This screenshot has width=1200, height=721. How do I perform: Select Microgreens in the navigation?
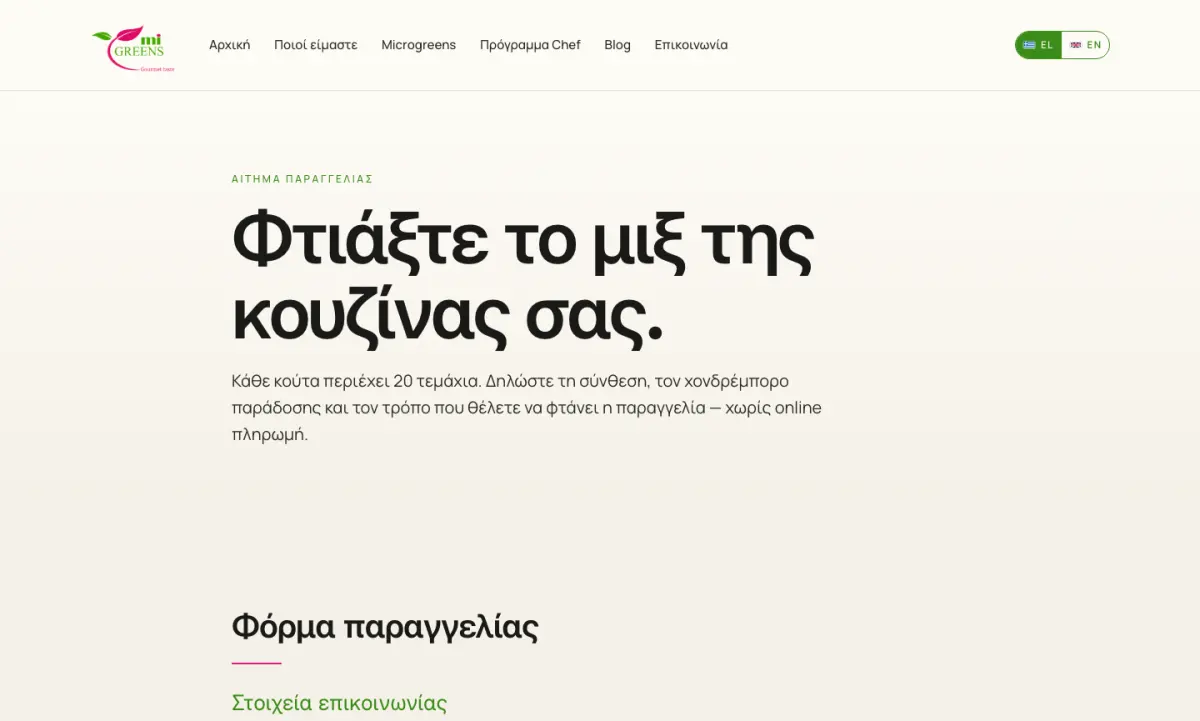(418, 45)
